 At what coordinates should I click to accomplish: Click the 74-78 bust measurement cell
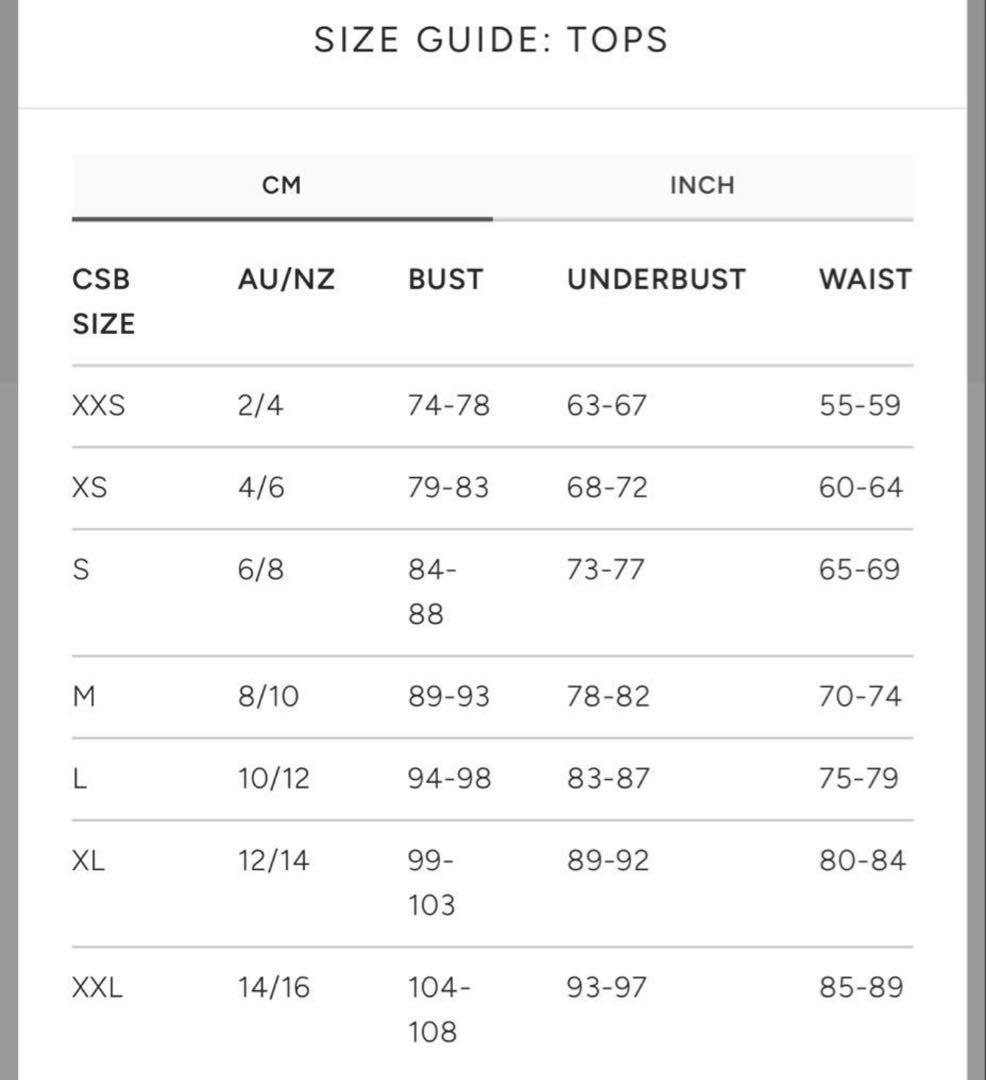coord(449,406)
